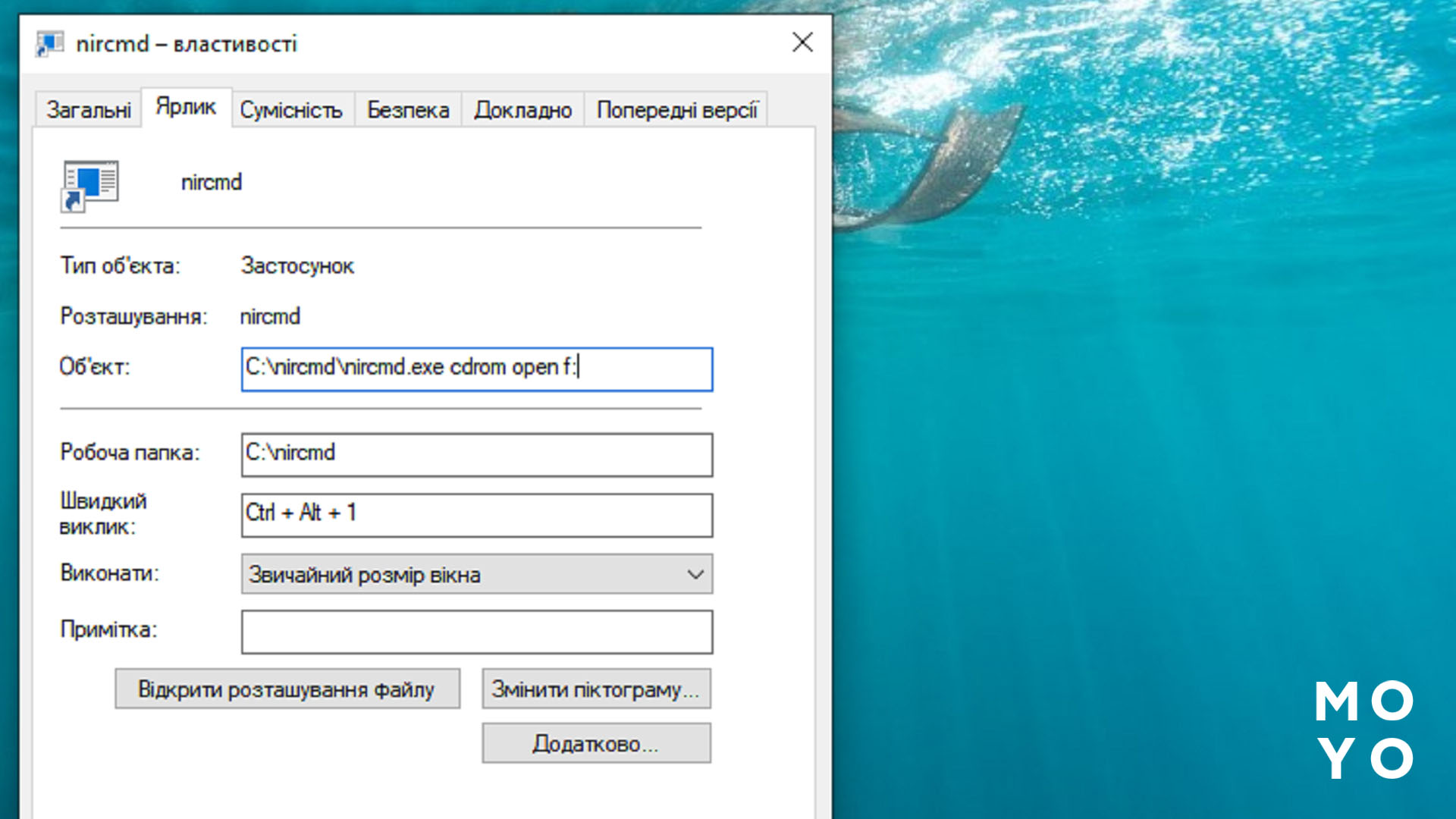The height and width of the screenshot is (819, 1456).
Task: Focus the Швидкий виклик hotkey field
Action: (477, 516)
